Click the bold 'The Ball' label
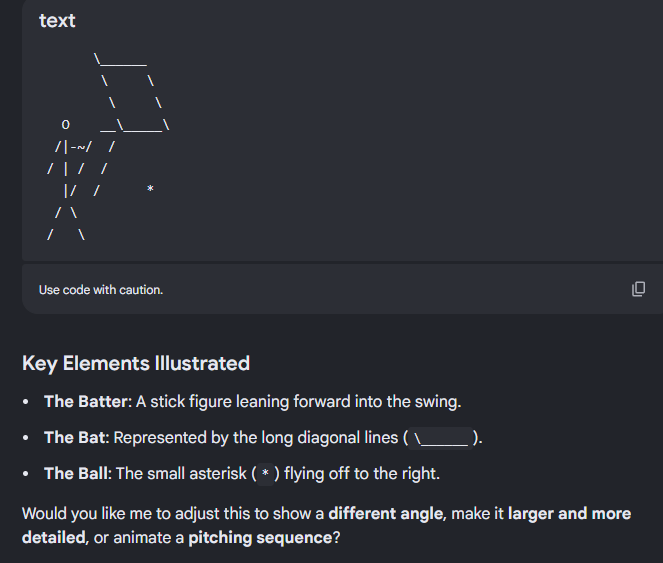The image size is (663, 563). point(76,473)
